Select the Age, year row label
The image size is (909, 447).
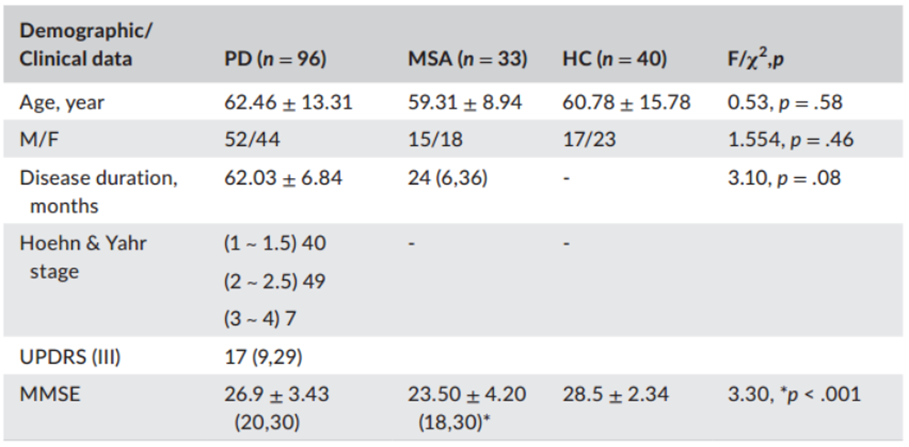62,102
